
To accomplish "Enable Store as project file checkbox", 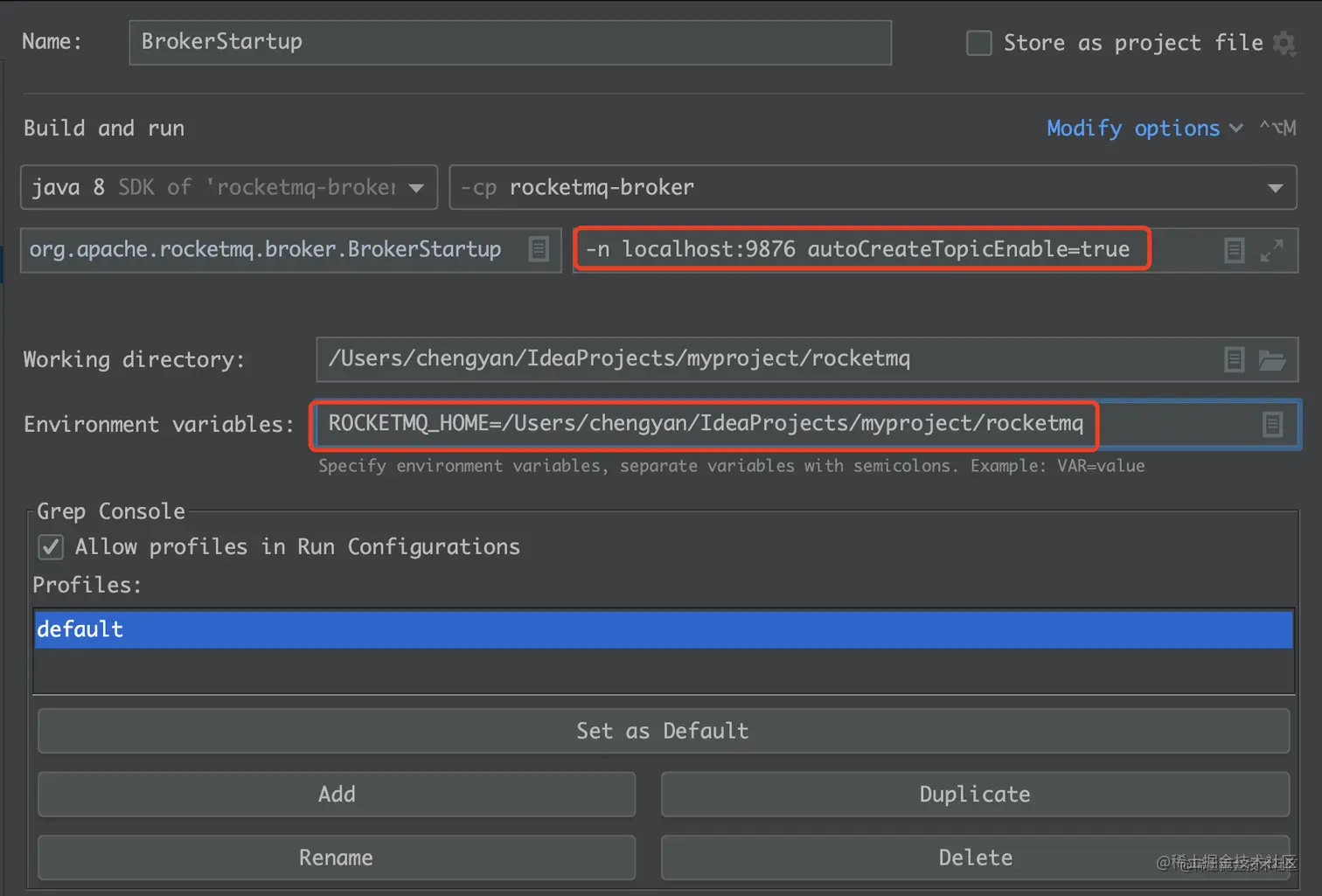I will pos(978,43).
